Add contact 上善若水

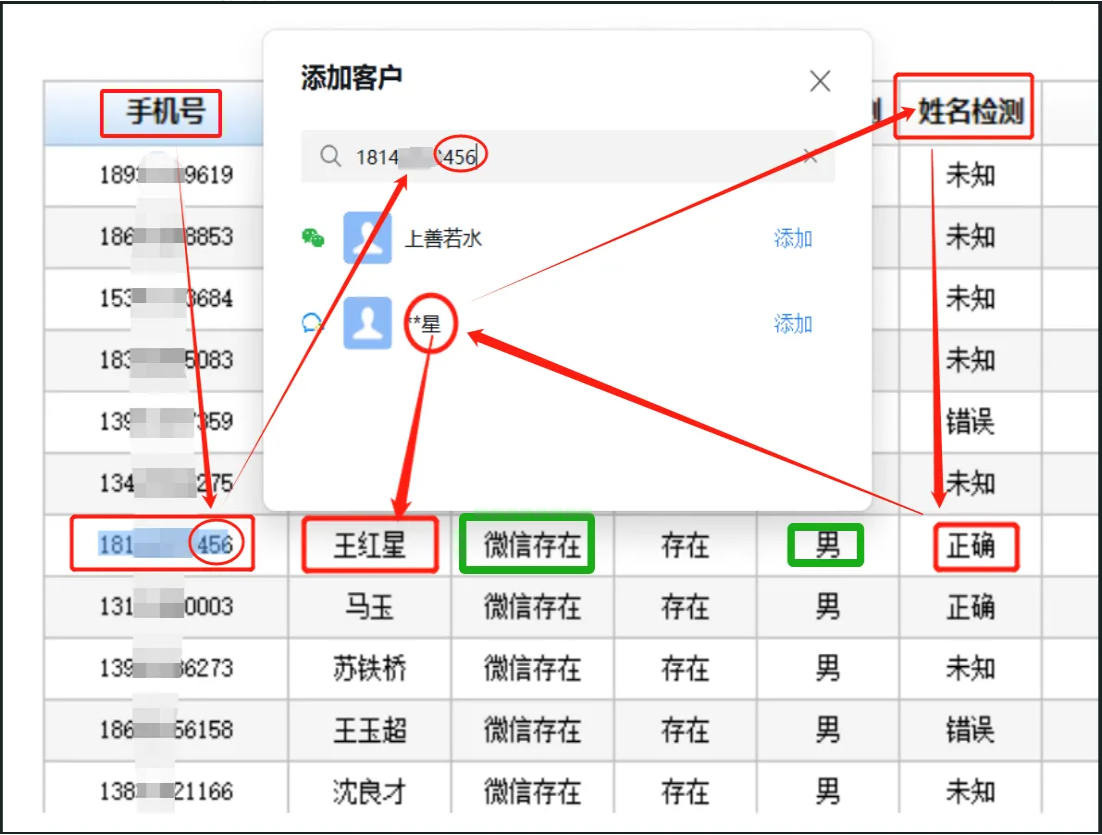coord(793,239)
